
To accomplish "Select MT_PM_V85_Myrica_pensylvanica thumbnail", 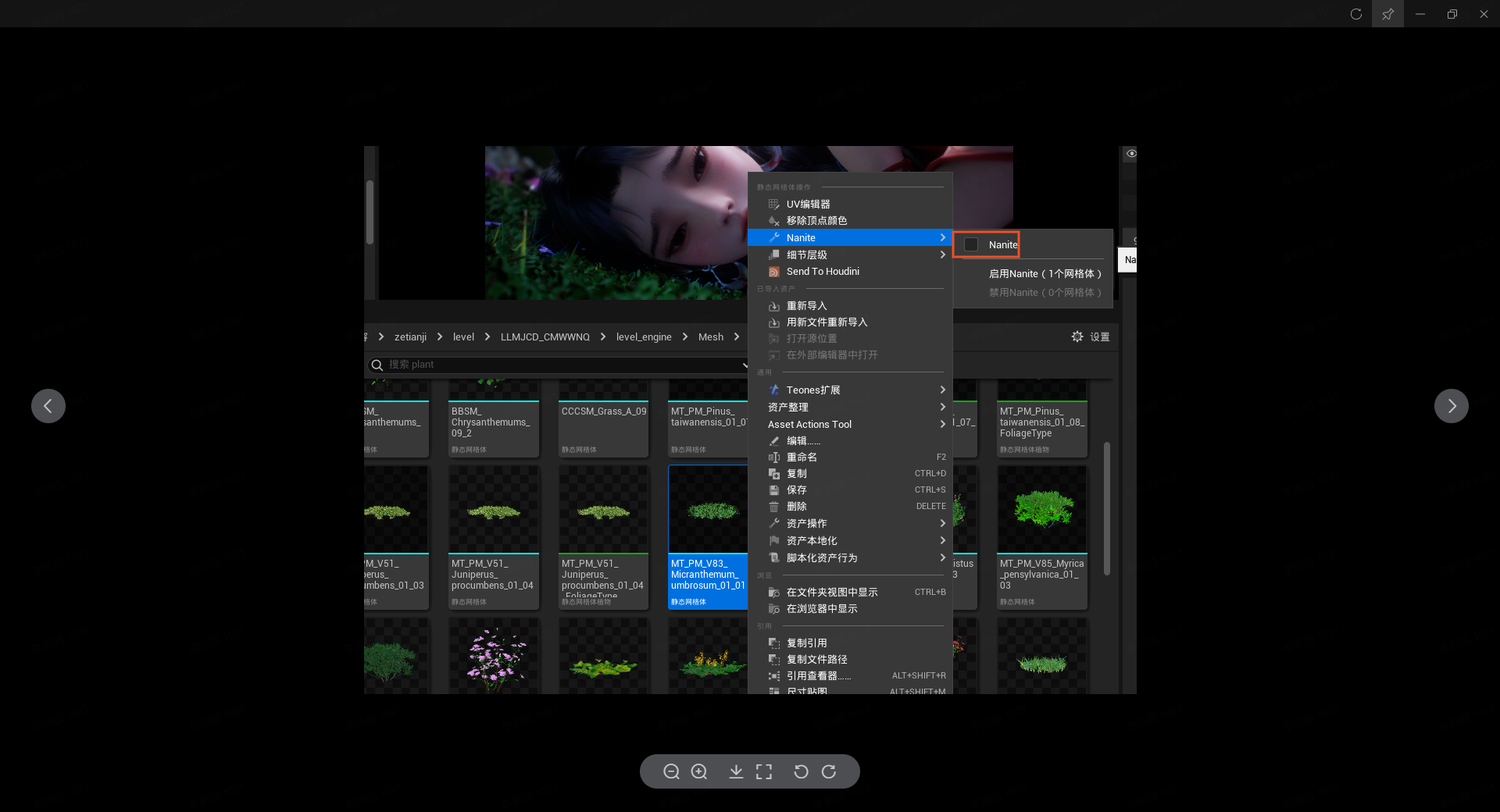I will (1041, 509).
